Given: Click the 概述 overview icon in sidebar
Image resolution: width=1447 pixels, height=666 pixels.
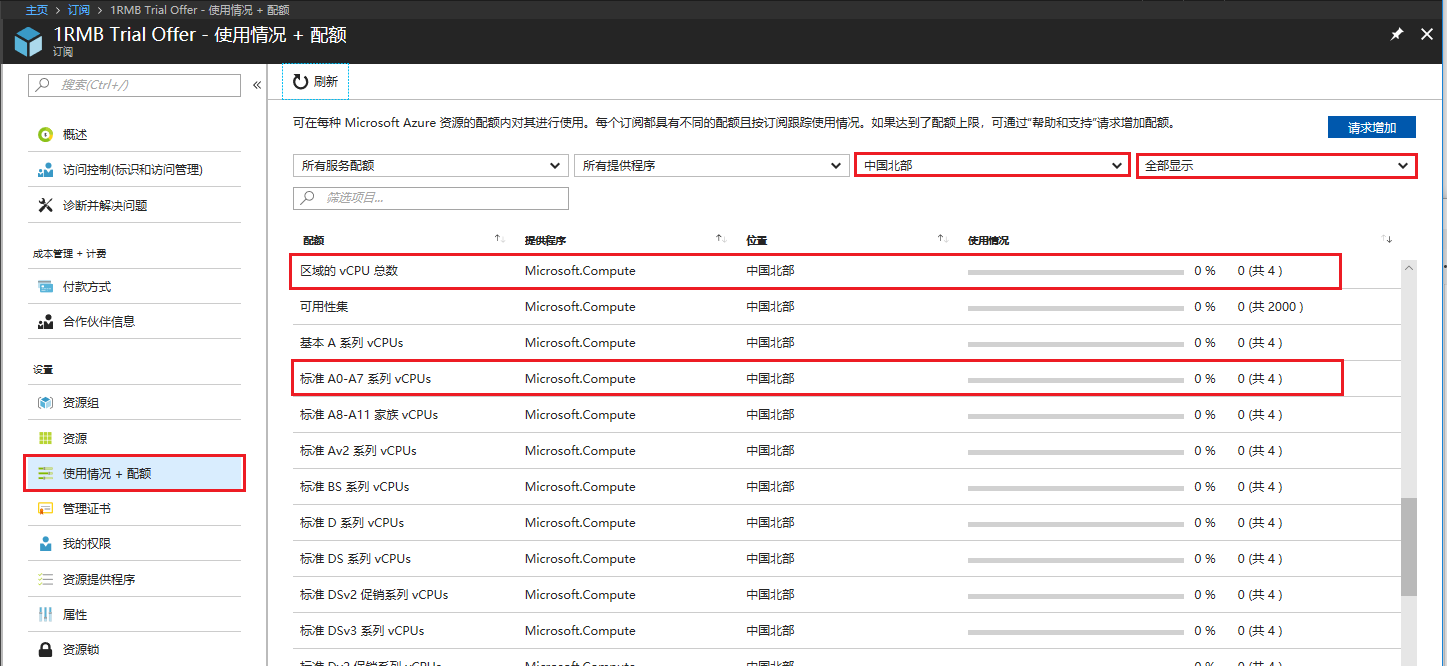Looking at the screenshot, I should (x=45, y=135).
